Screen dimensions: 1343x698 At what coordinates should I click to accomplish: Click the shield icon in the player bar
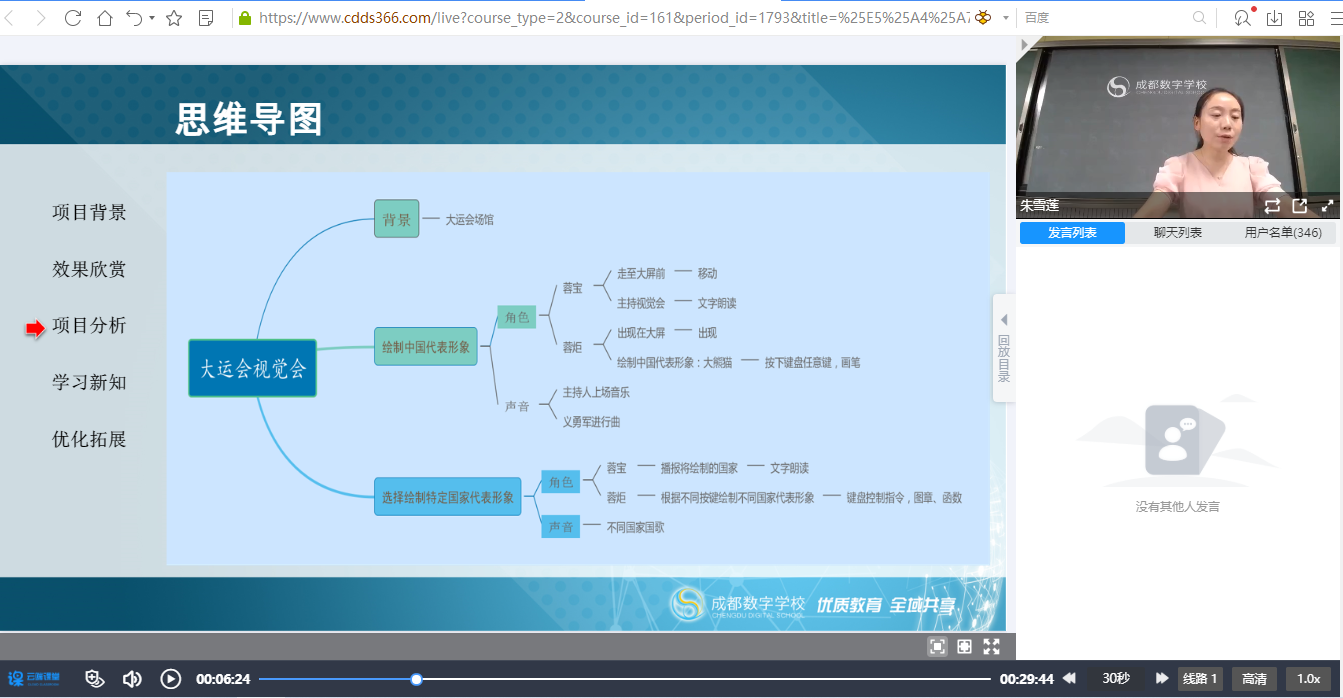(x=95, y=679)
